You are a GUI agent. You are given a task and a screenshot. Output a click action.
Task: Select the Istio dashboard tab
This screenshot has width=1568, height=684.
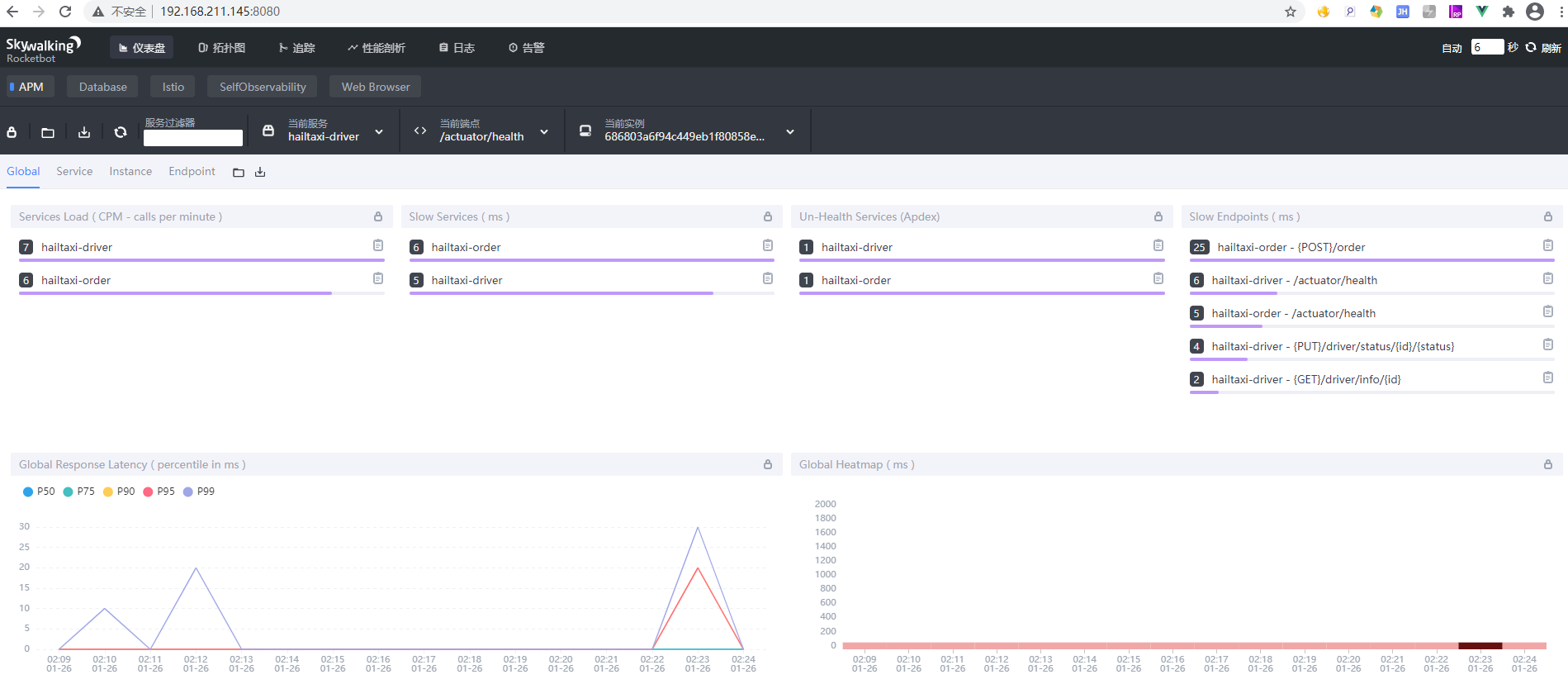point(173,87)
